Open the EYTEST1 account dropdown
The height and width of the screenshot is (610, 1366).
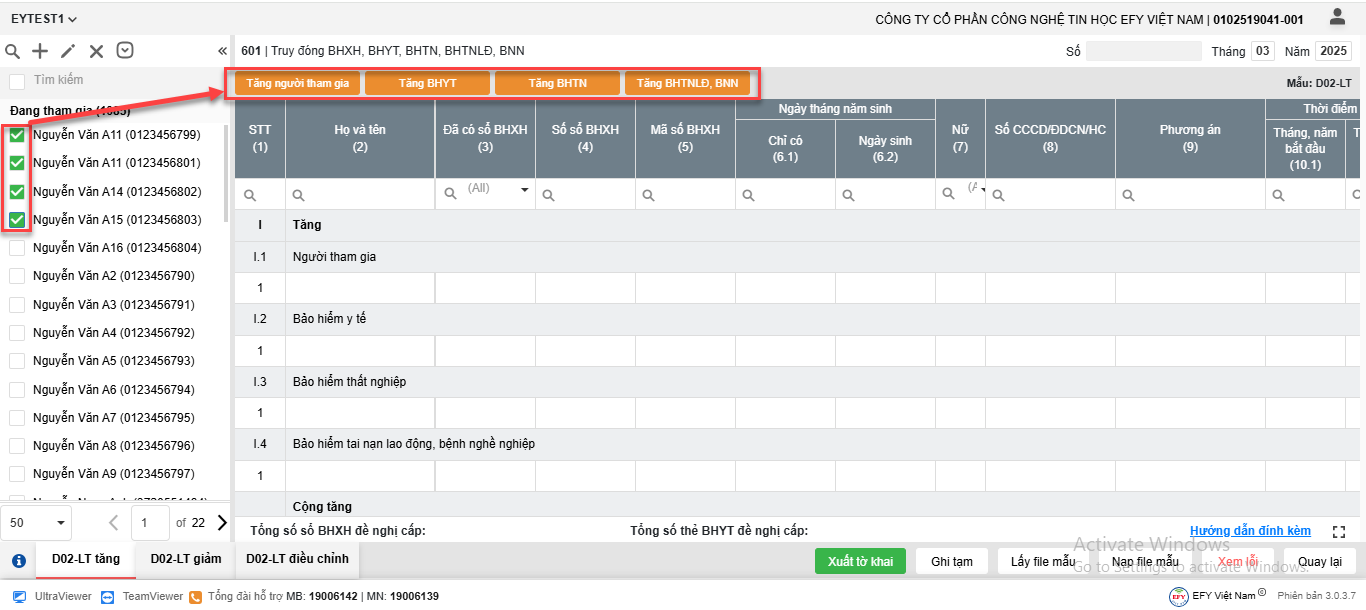(x=44, y=19)
